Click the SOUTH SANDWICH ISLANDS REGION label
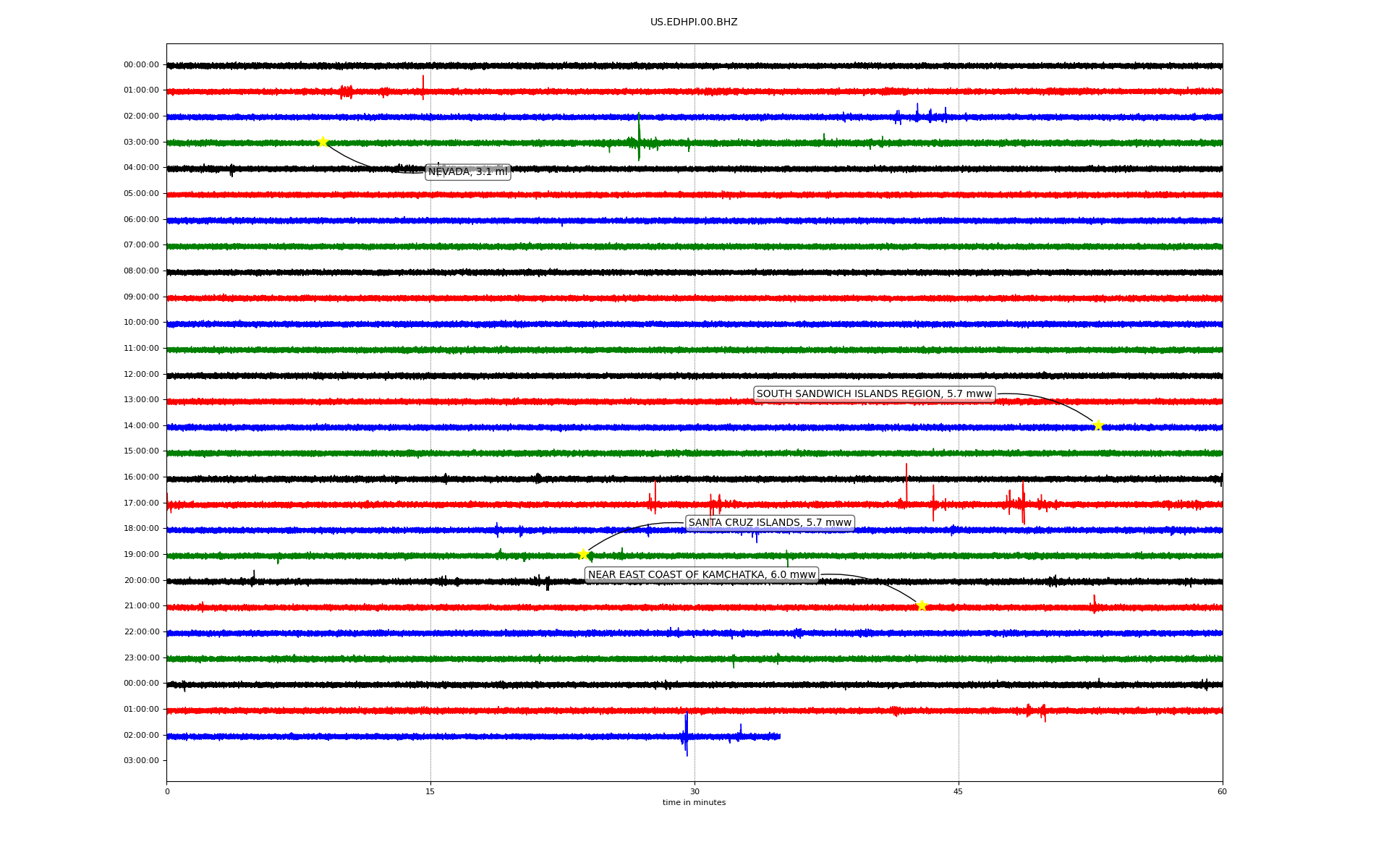This screenshot has height=868, width=1389. point(874,394)
